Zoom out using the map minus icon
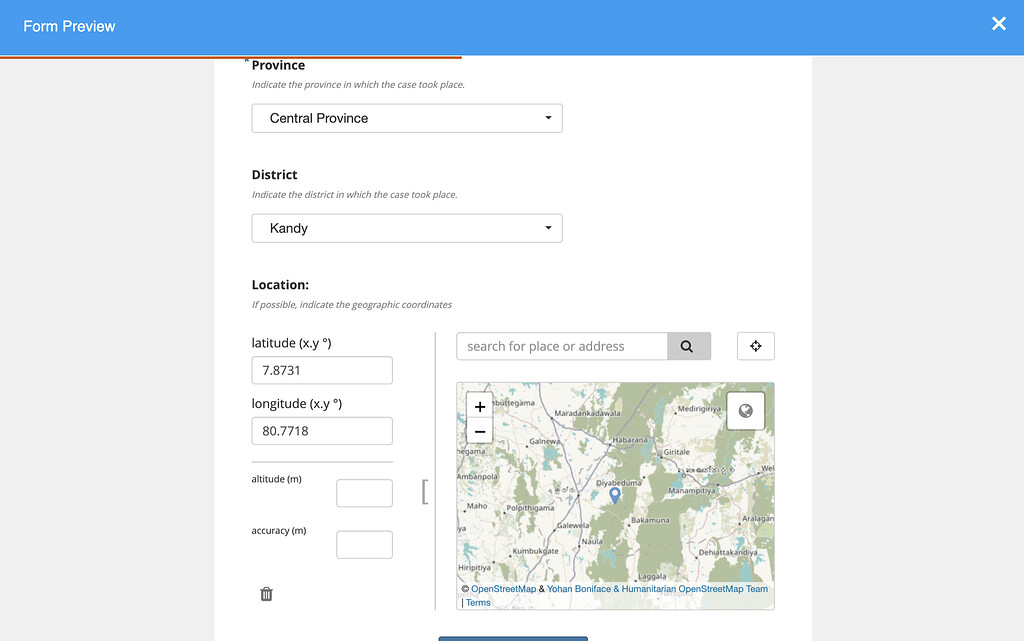1024x641 pixels. click(x=479, y=430)
